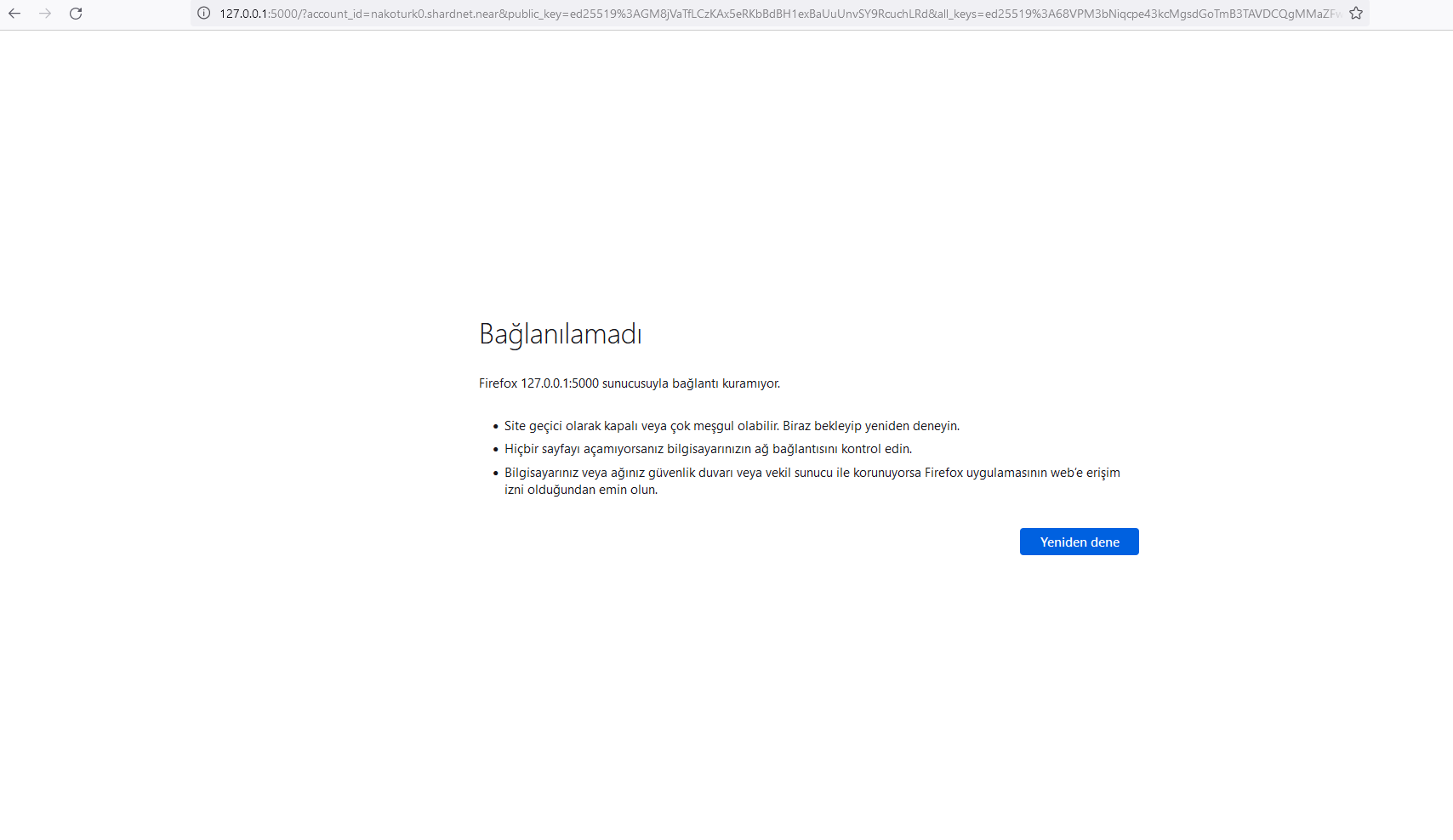Reload the current page
Image resolution: width=1453 pixels, height=840 pixels.
[76, 14]
